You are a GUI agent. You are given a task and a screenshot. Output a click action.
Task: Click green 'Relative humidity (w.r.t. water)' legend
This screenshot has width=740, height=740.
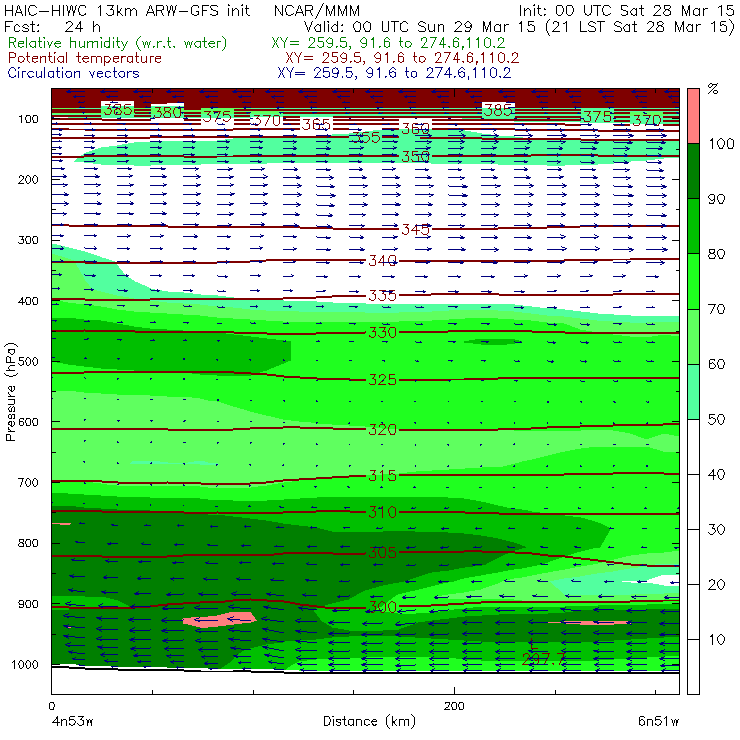click(118, 43)
